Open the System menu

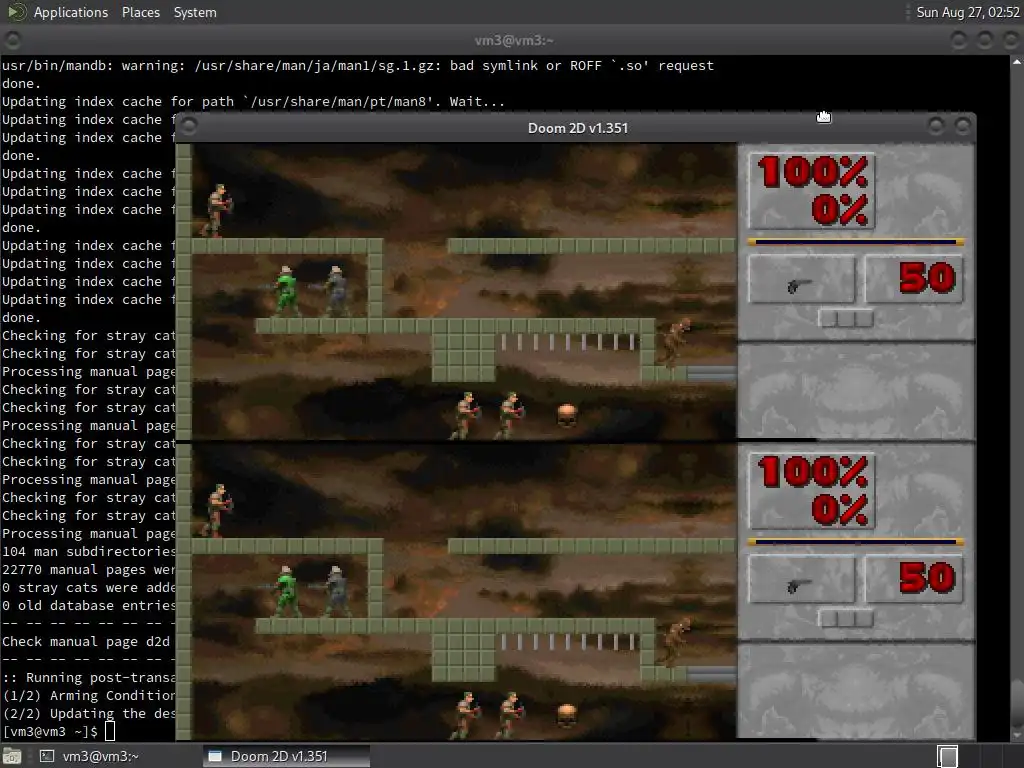coord(195,12)
